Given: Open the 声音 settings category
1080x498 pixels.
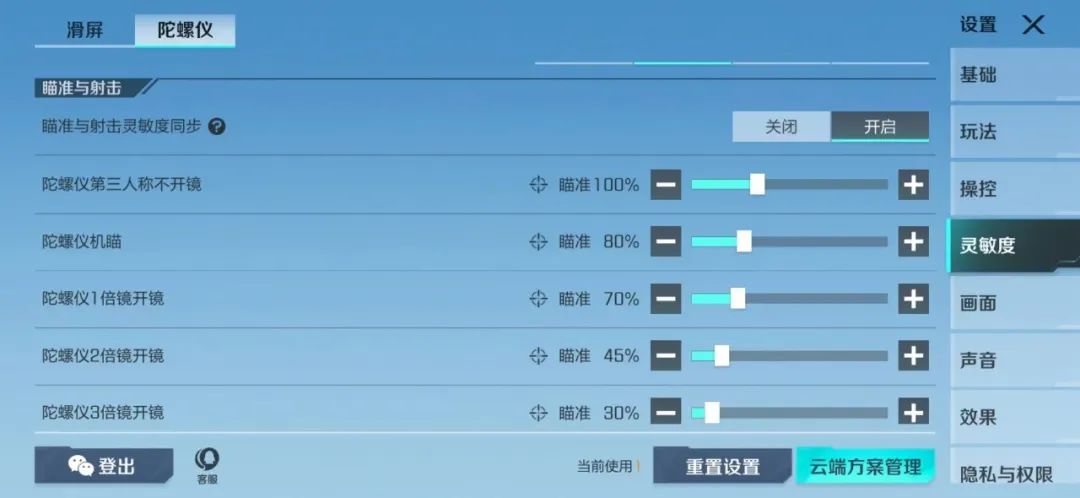Looking at the screenshot, I should (978, 360).
